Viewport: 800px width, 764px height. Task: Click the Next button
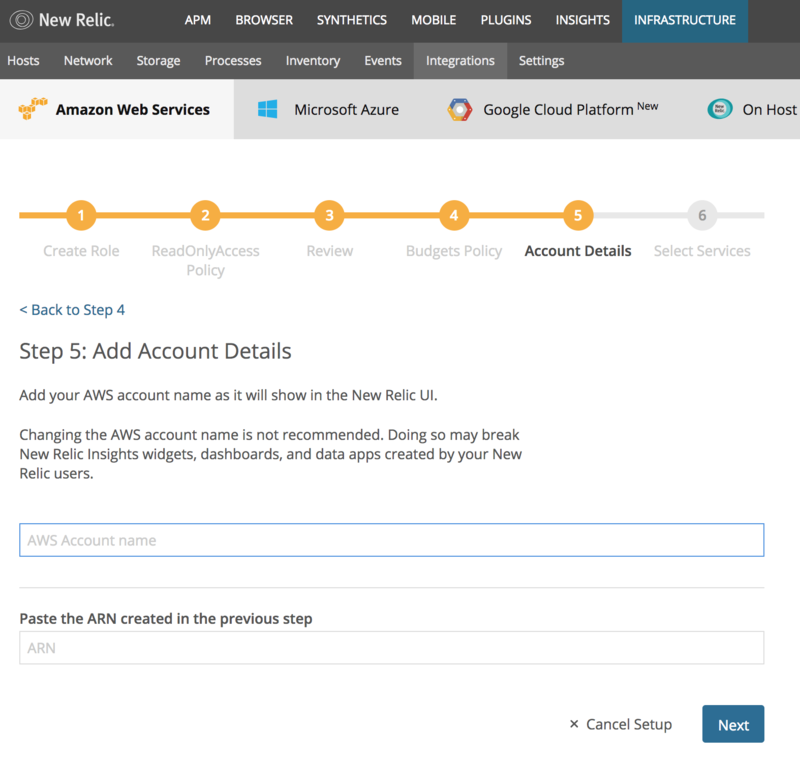[733, 724]
